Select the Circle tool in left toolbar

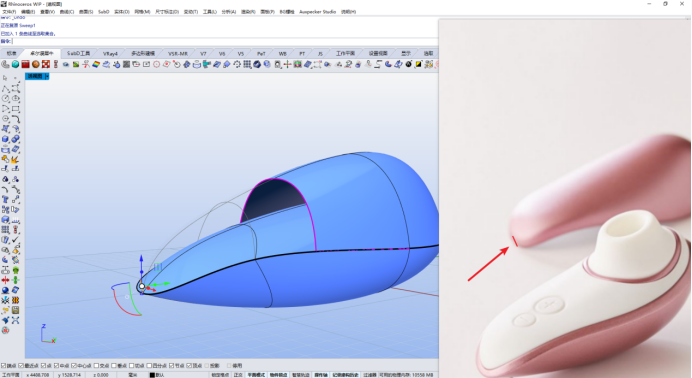pyautogui.click(x=5, y=99)
